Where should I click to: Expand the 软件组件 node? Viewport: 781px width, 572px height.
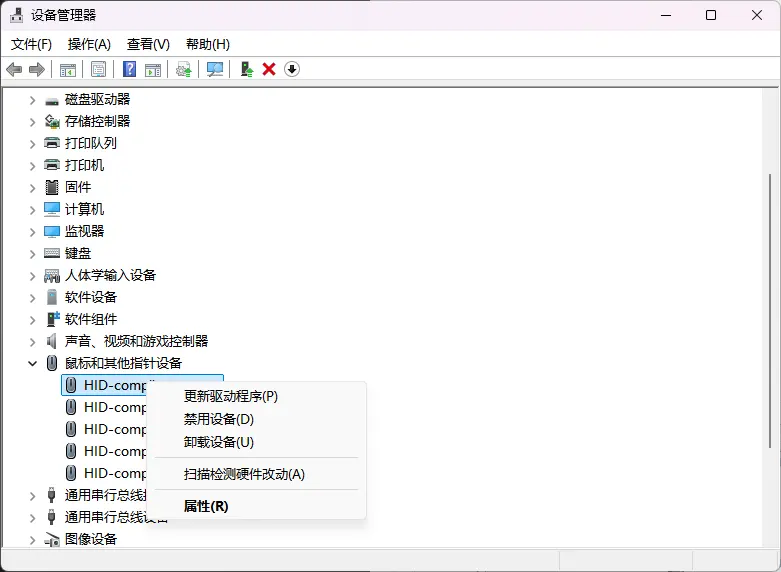coord(32,320)
